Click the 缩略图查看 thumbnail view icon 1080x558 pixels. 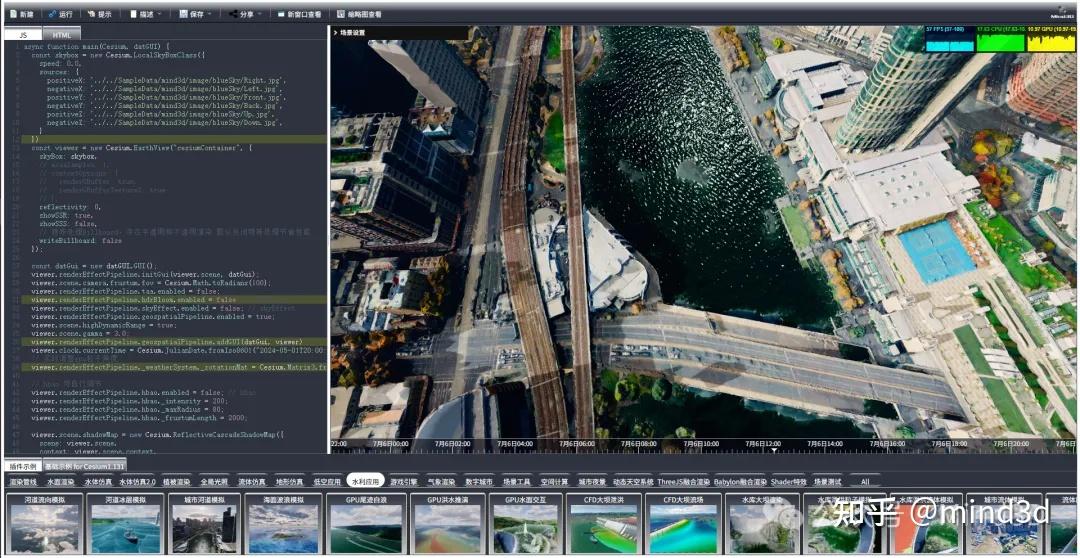341,14
